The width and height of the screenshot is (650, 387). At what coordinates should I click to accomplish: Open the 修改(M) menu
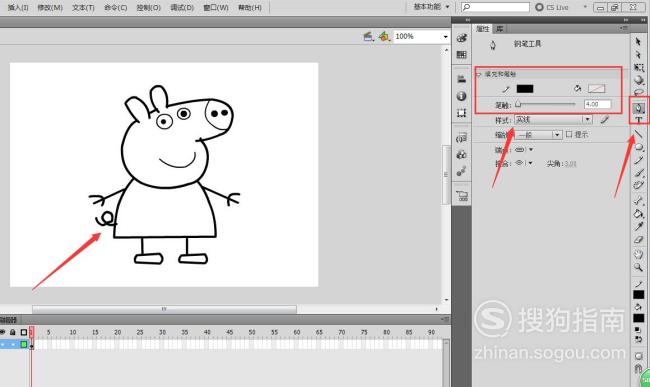[50, 7]
